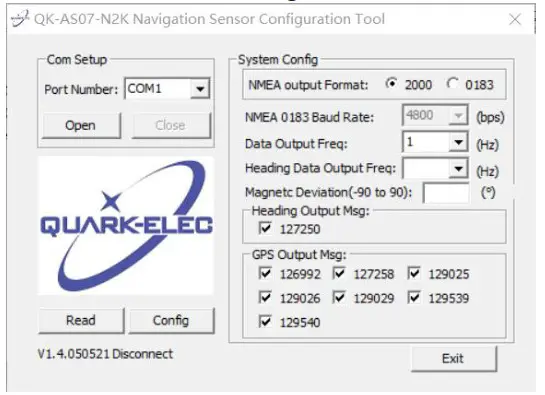545x395 pixels.
Task: Toggle the 129539 GPS message checkbox
Action: click(414, 297)
